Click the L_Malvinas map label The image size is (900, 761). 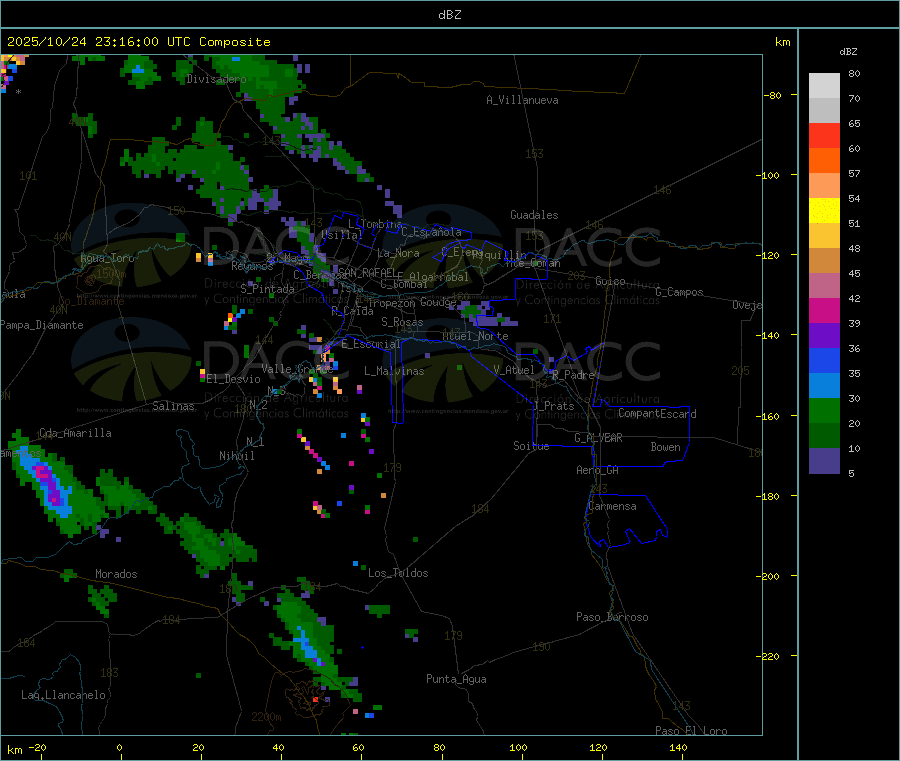[x=394, y=371]
